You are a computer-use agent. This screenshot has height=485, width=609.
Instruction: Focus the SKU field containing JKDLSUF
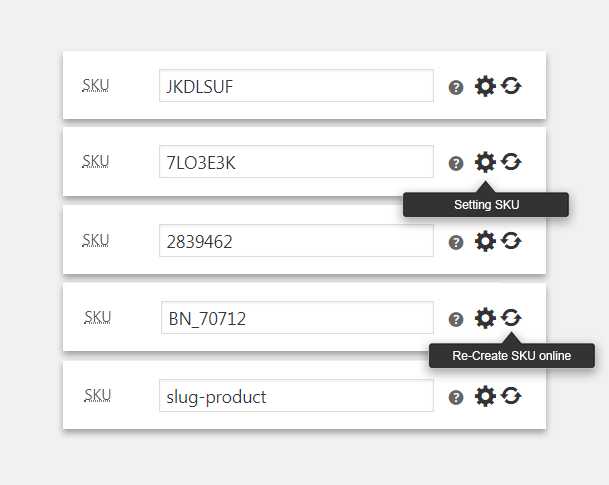(x=296, y=86)
